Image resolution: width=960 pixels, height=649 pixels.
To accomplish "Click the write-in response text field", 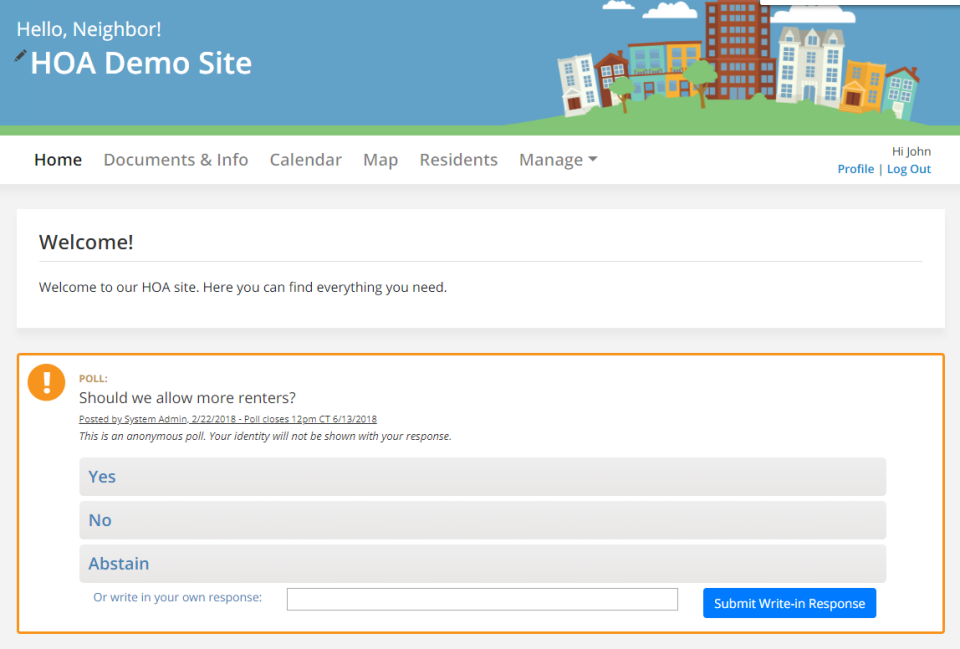I will click(482, 598).
